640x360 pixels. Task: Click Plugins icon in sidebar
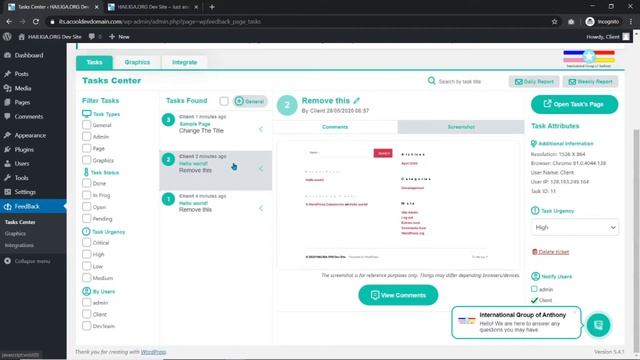[7, 149]
